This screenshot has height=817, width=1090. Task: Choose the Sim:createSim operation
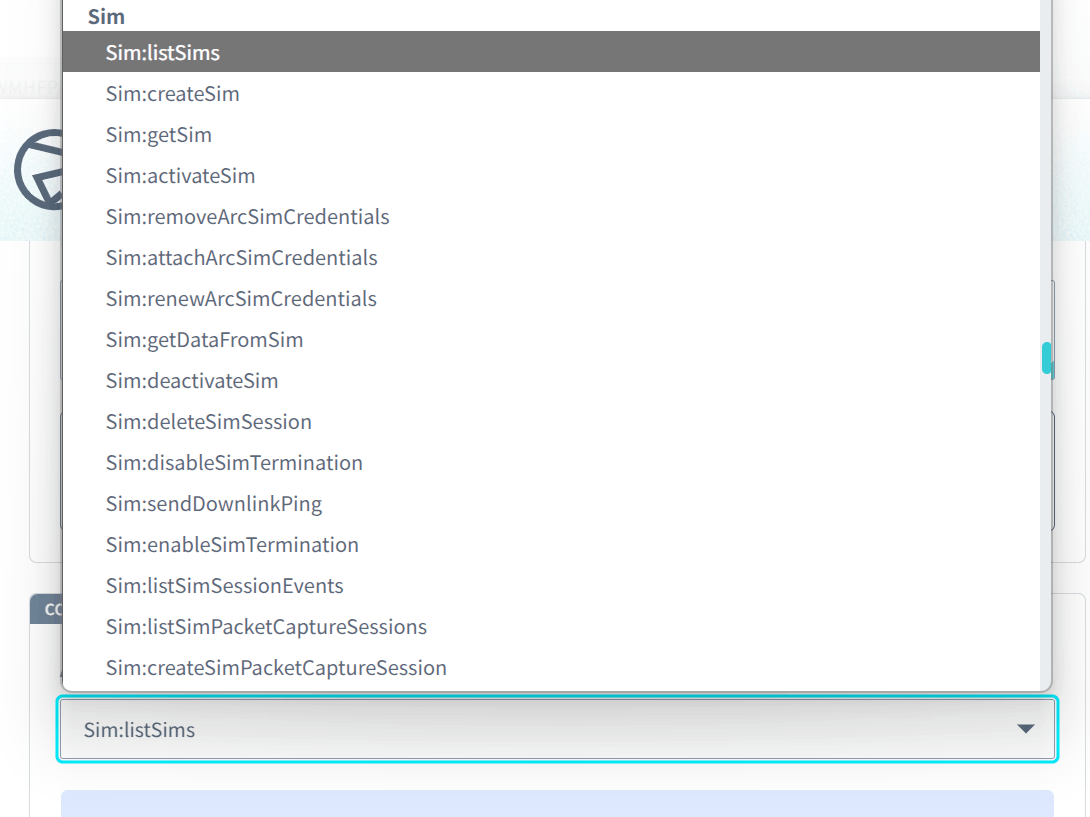click(172, 93)
